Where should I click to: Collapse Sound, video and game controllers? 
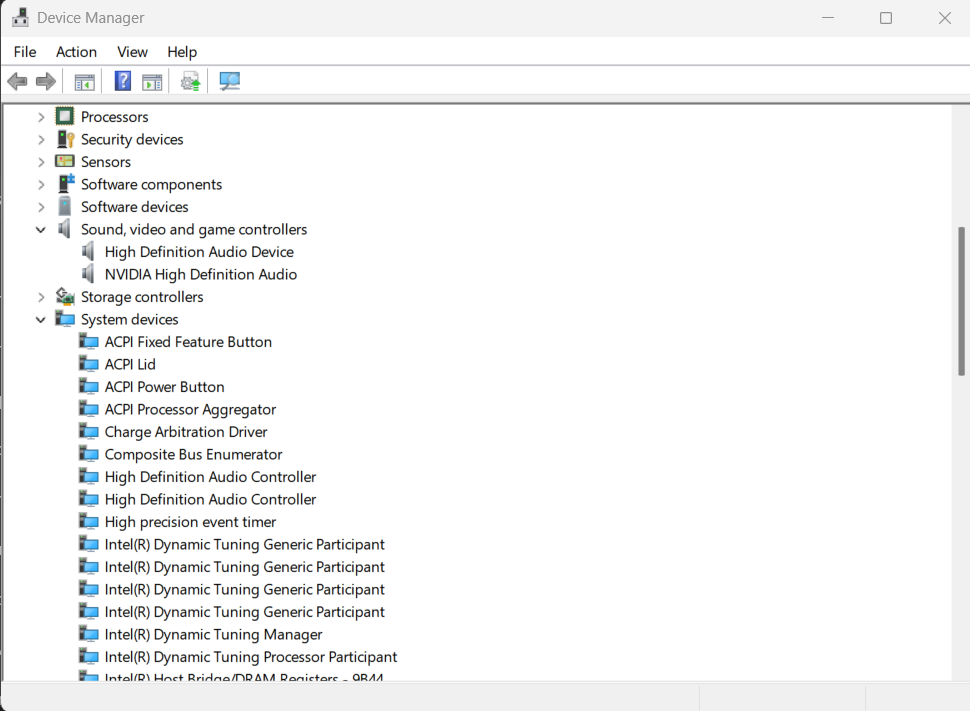[x=41, y=230]
